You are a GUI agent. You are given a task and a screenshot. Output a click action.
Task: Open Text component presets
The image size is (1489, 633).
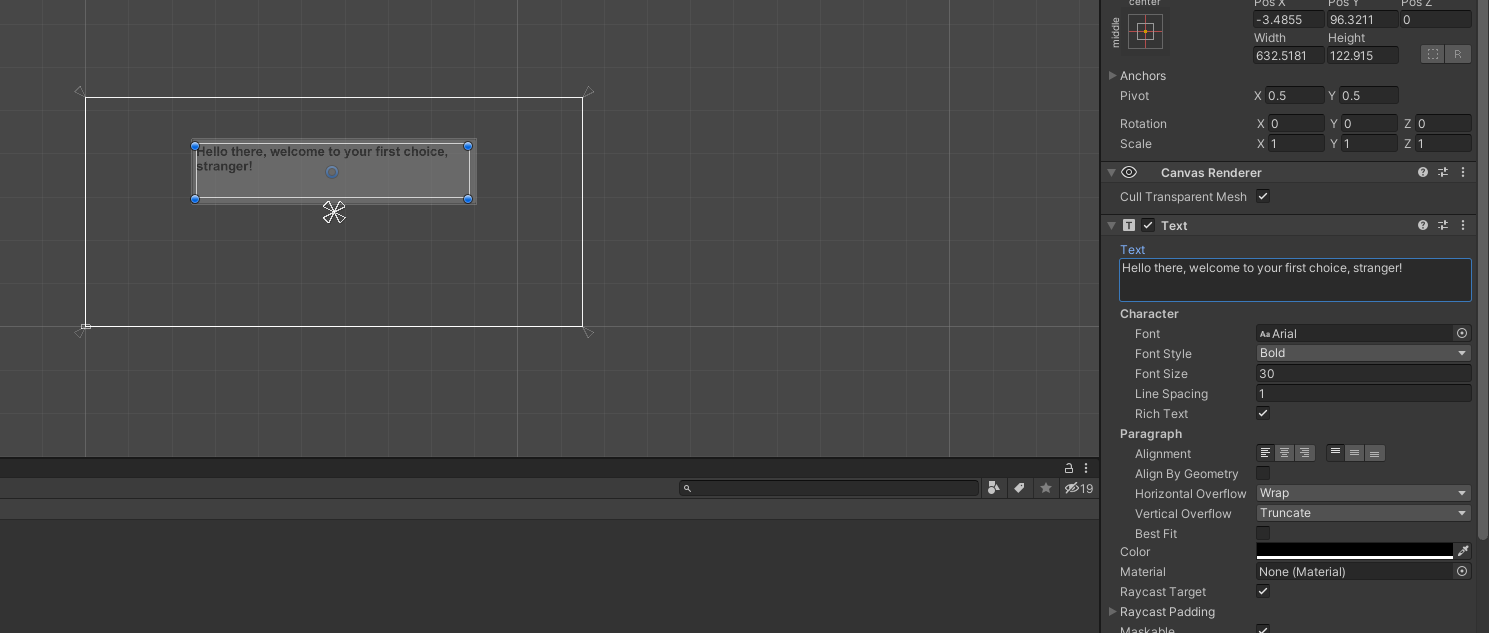click(x=1443, y=226)
